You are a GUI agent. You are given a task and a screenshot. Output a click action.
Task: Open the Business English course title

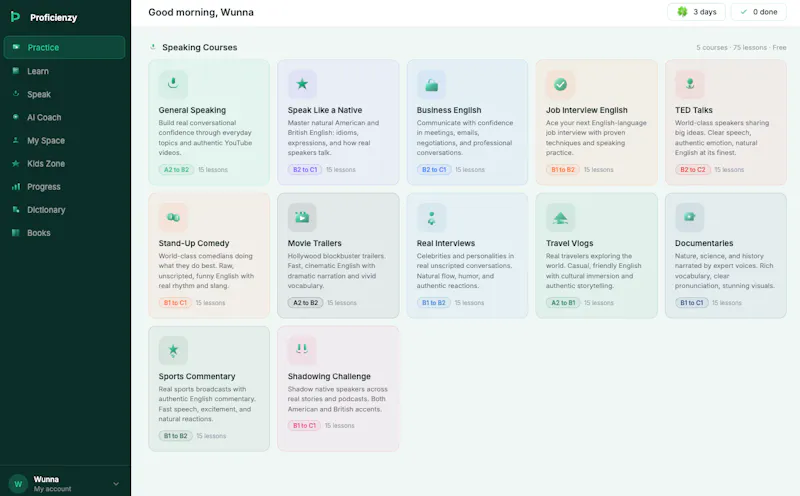[448, 110]
